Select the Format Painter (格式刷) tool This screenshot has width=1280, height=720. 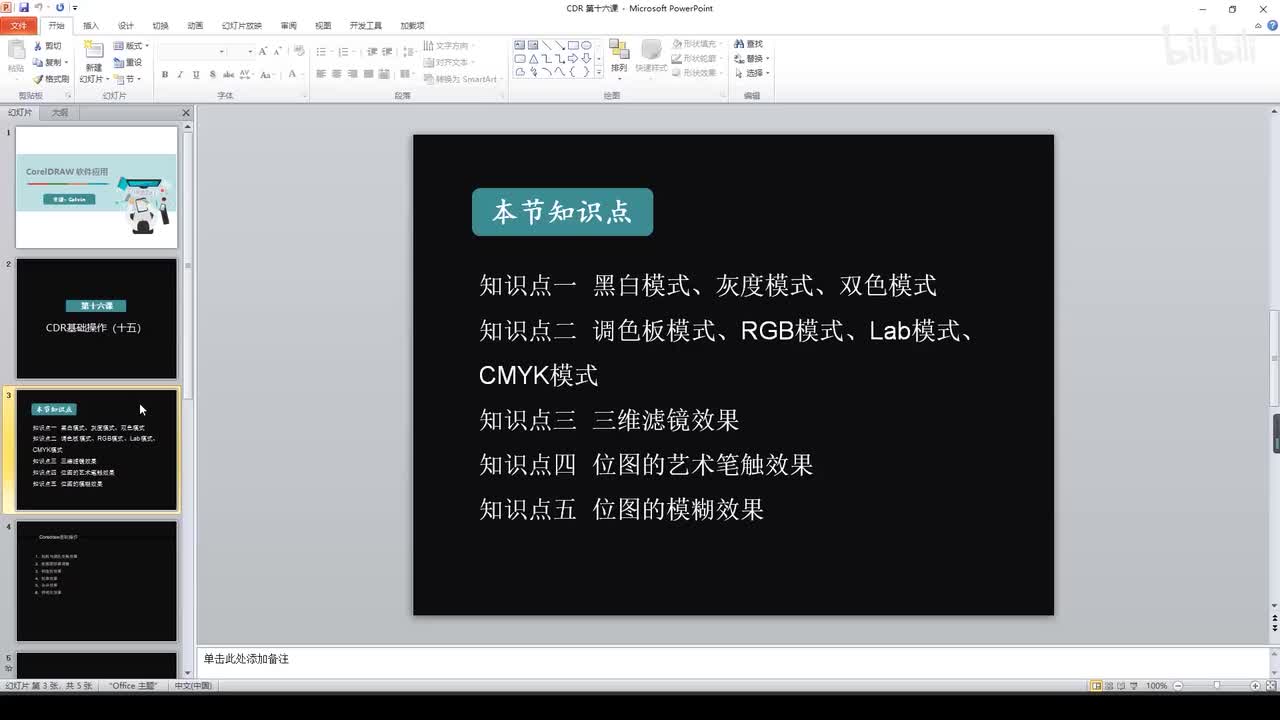click(x=51, y=79)
